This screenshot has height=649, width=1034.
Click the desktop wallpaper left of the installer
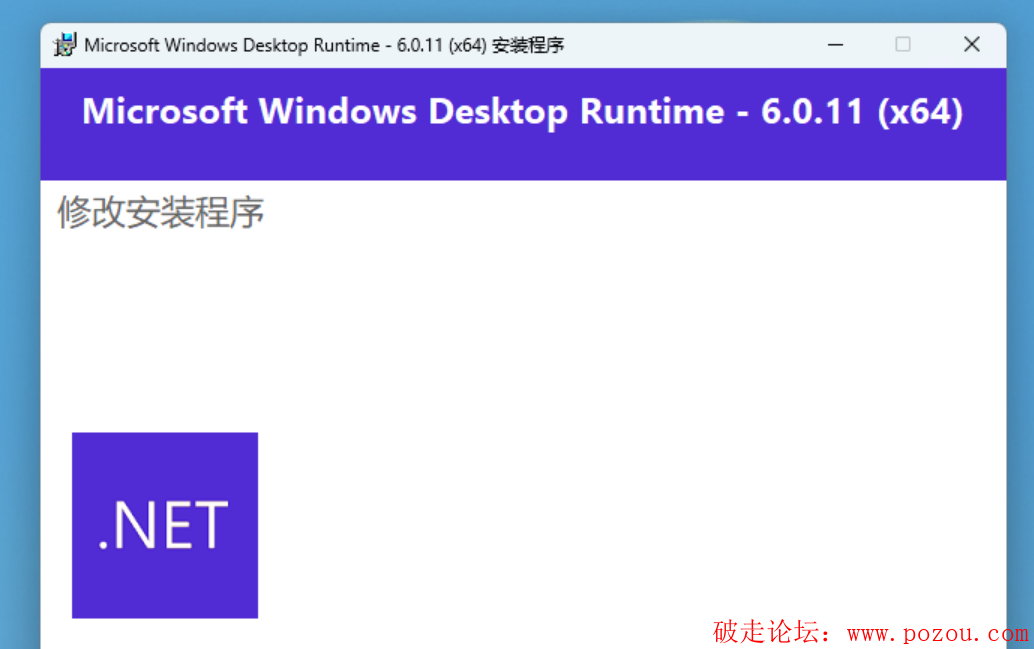(x=19, y=350)
